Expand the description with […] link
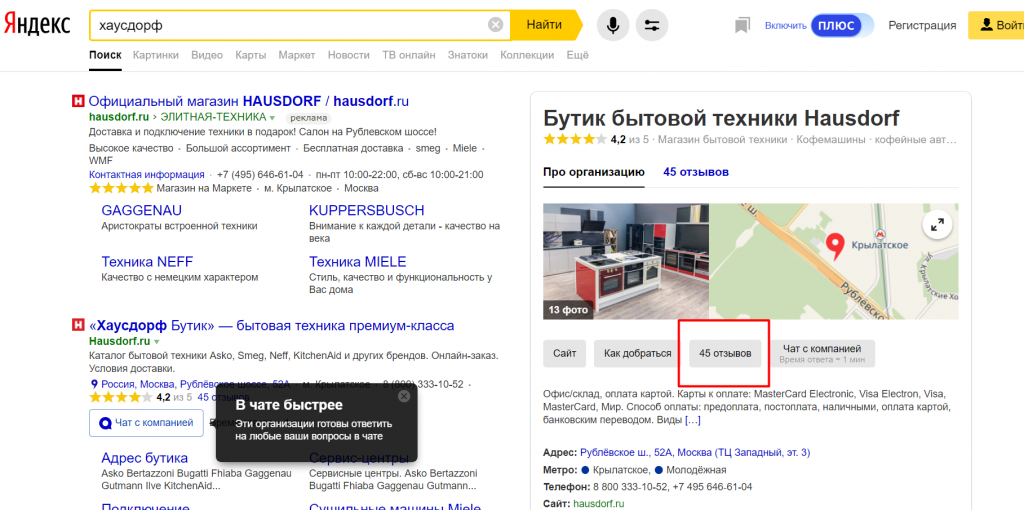Image resolution: width=1024 pixels, height=510 pixels. pyautogui.click(x=692, y=420)
